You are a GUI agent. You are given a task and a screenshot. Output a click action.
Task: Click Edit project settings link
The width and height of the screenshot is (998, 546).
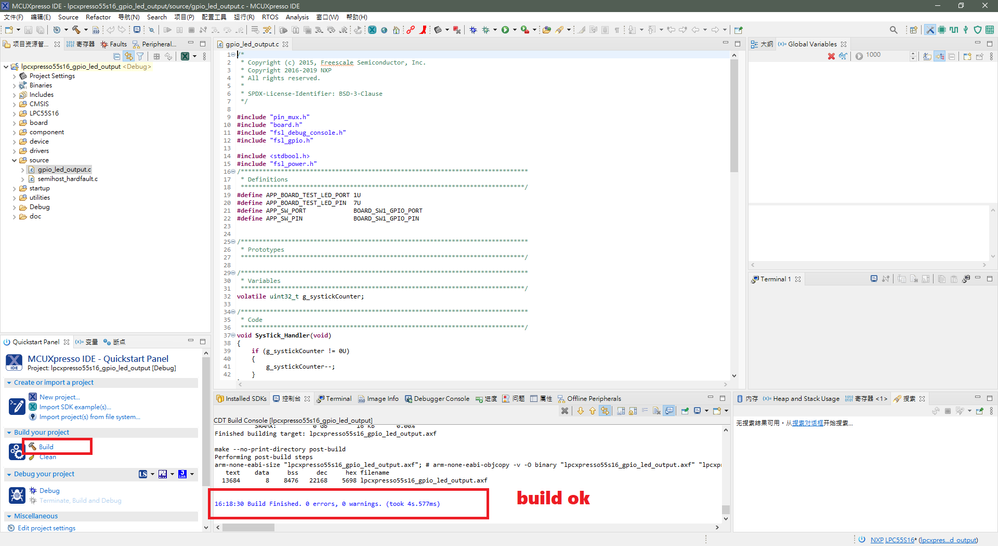(x=46, y=528)
